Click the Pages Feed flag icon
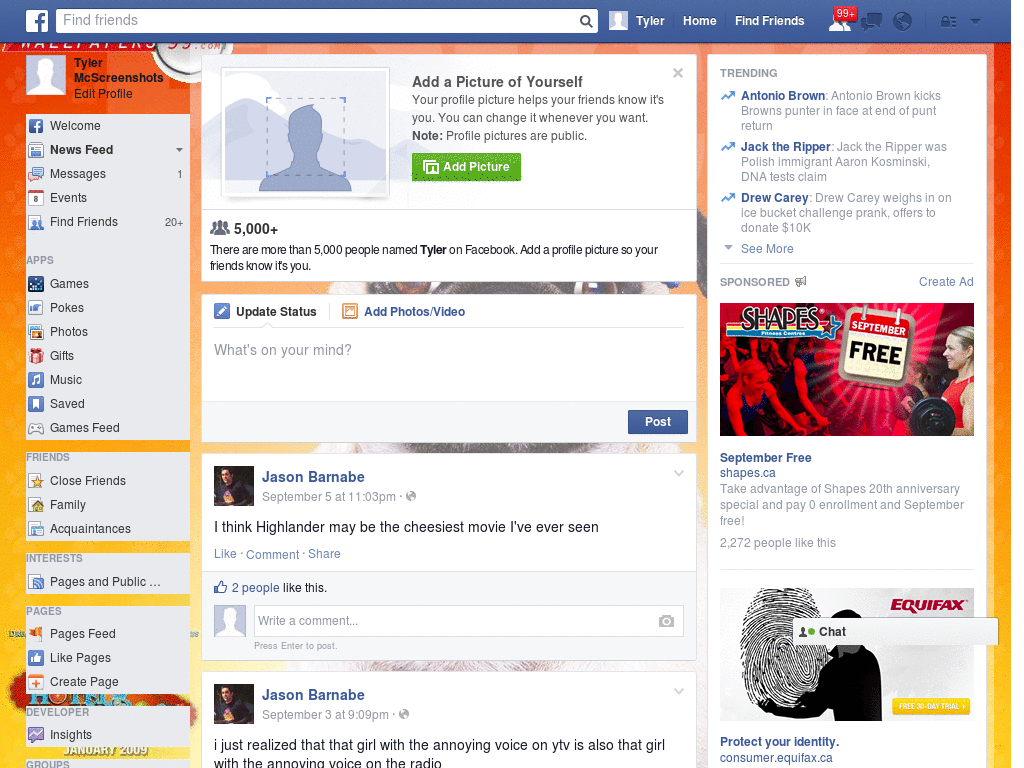Viewport: 1024px width, 768px height. click(x=36, y=633)
